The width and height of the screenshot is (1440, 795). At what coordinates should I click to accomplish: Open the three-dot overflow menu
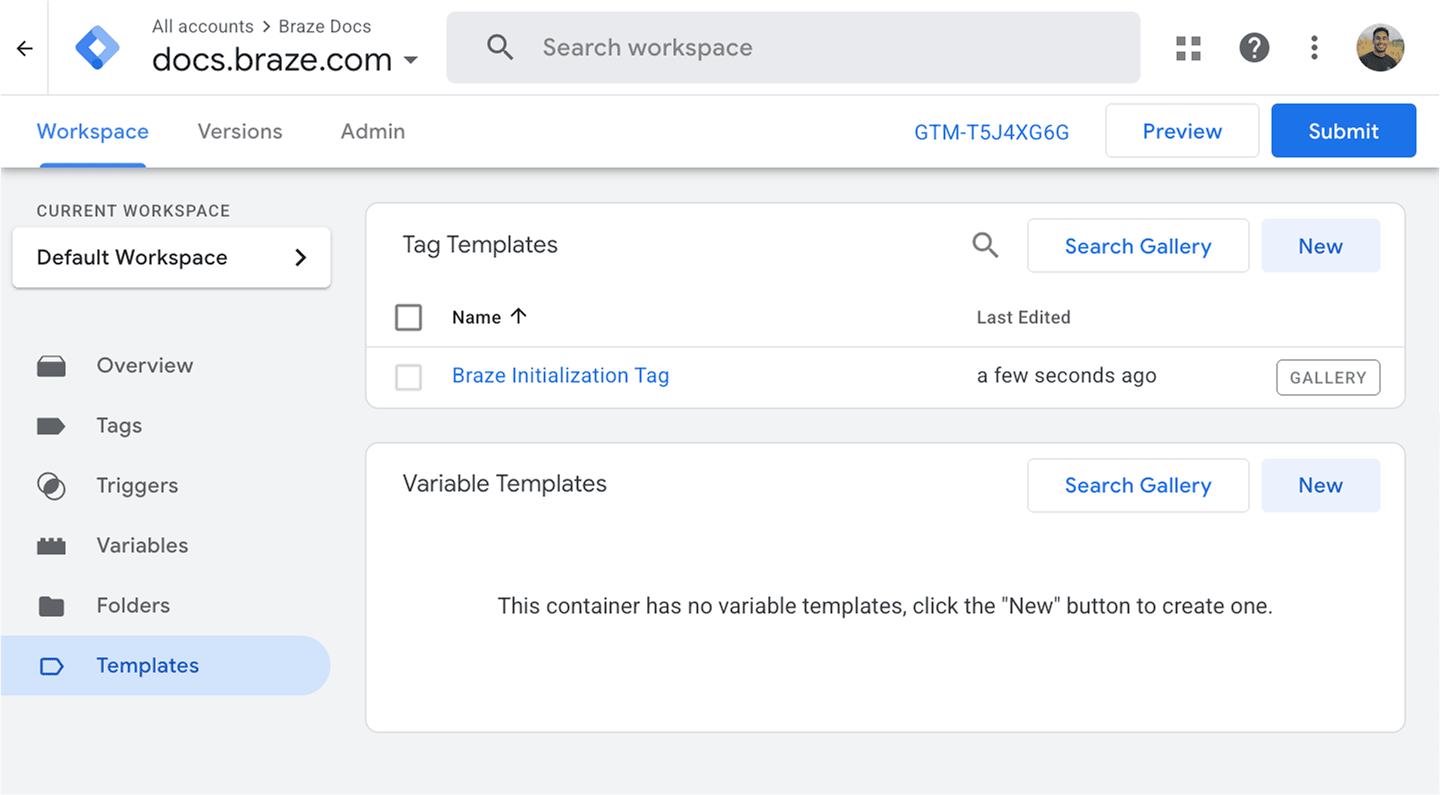click(x=1314, y=47)
